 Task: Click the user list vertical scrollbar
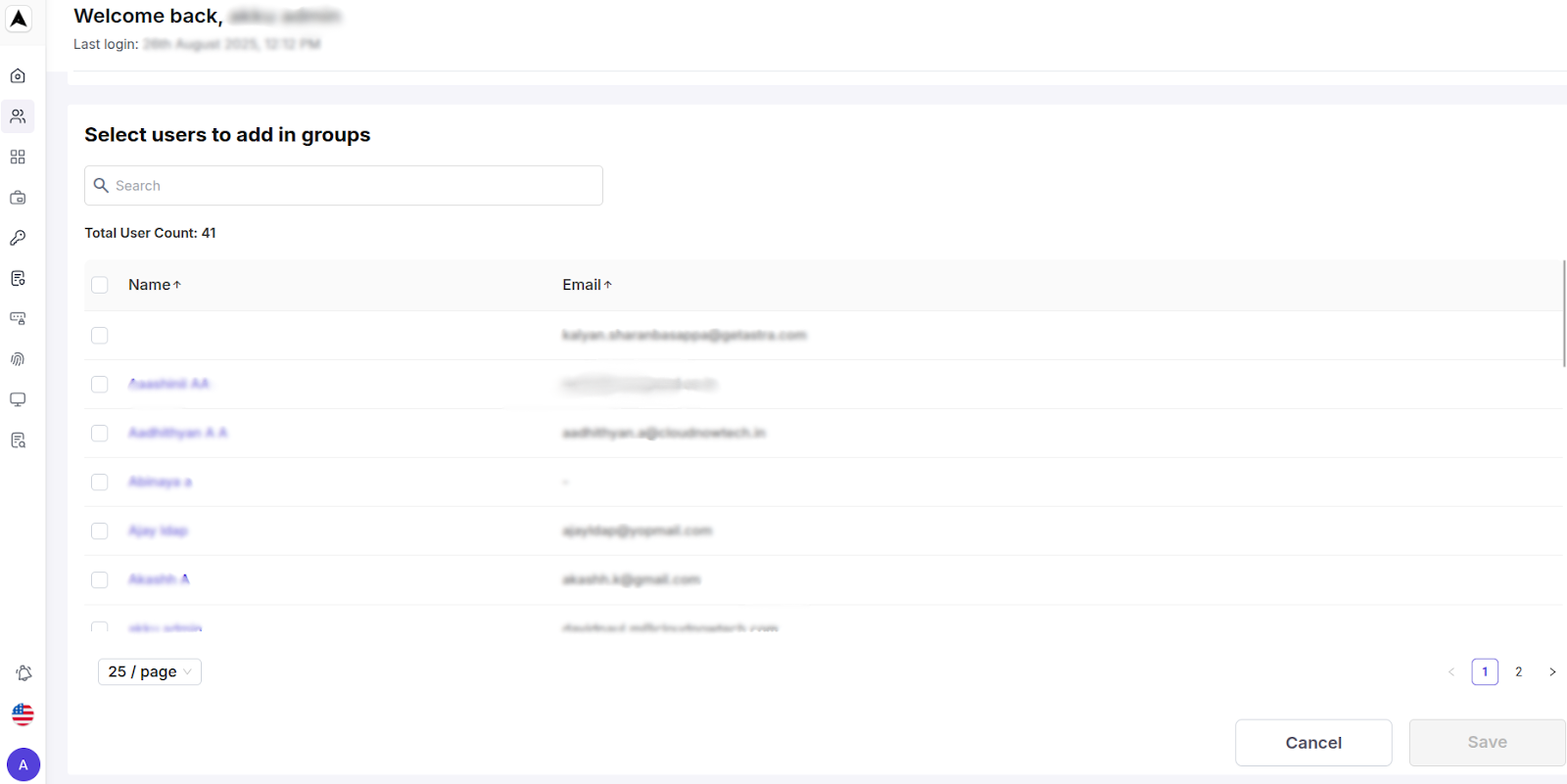(x=1564, y=313)
